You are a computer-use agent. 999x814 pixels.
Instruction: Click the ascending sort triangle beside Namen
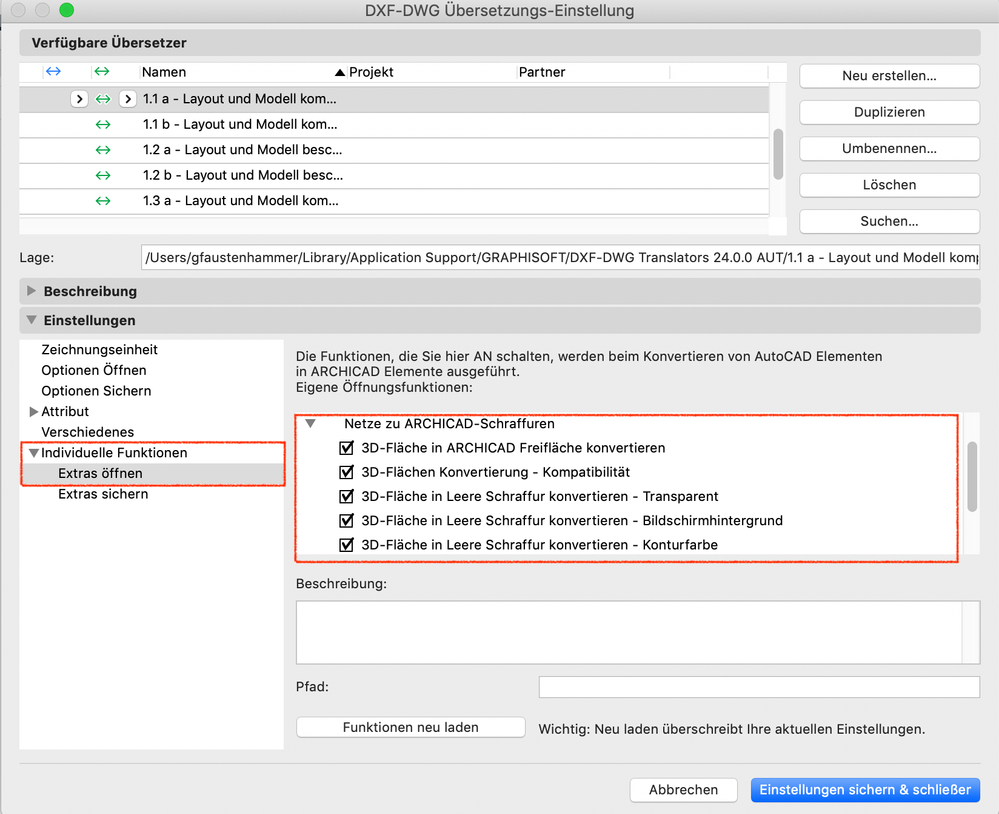(x=340, y=72)
